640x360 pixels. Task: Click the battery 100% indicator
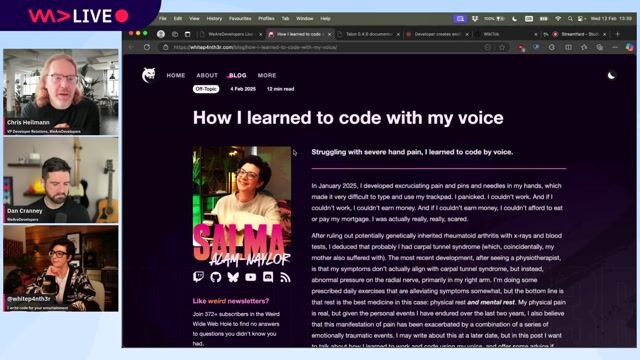(494, 19)
